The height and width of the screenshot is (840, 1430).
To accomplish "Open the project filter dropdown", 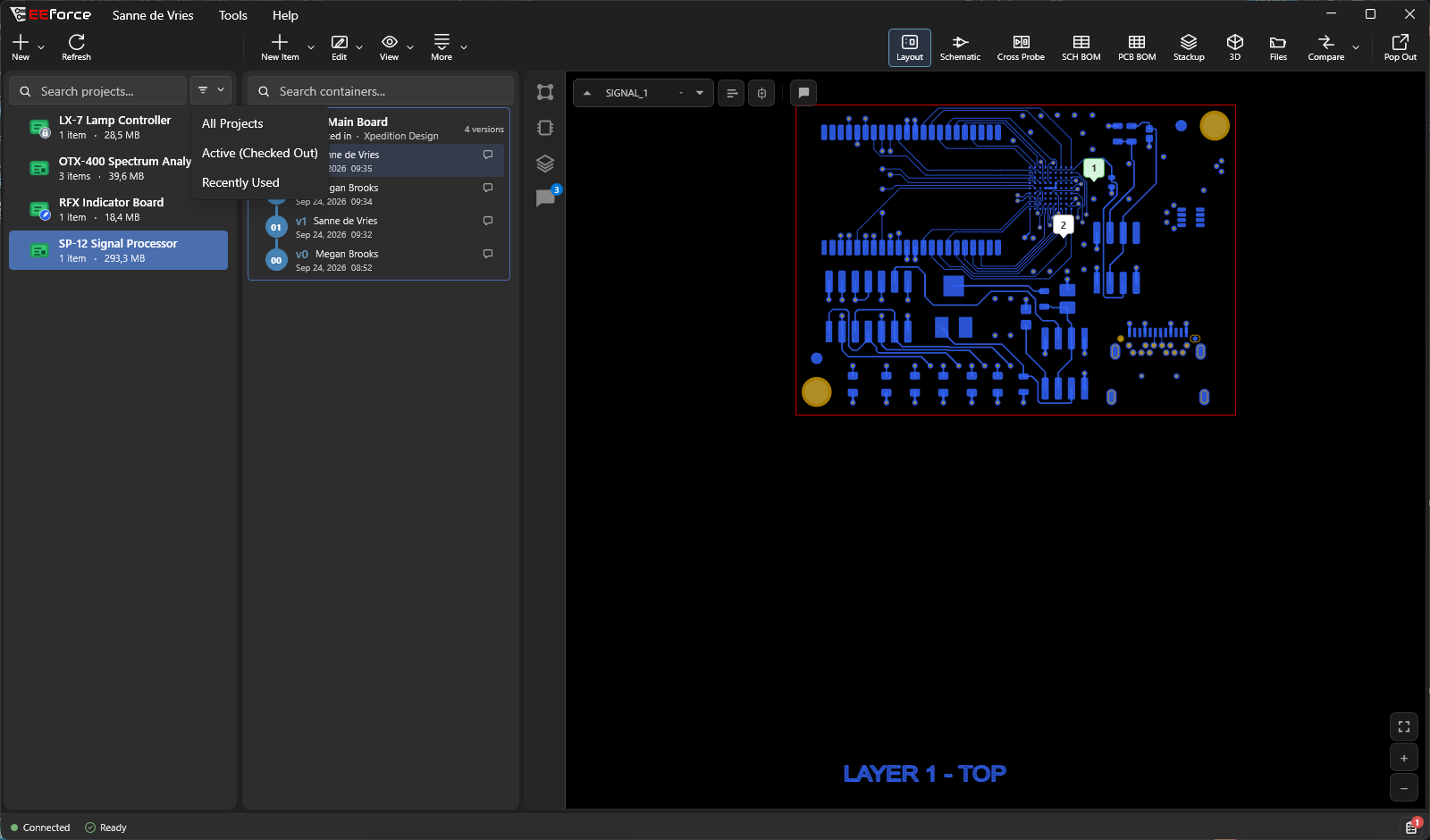I will 211,90.
